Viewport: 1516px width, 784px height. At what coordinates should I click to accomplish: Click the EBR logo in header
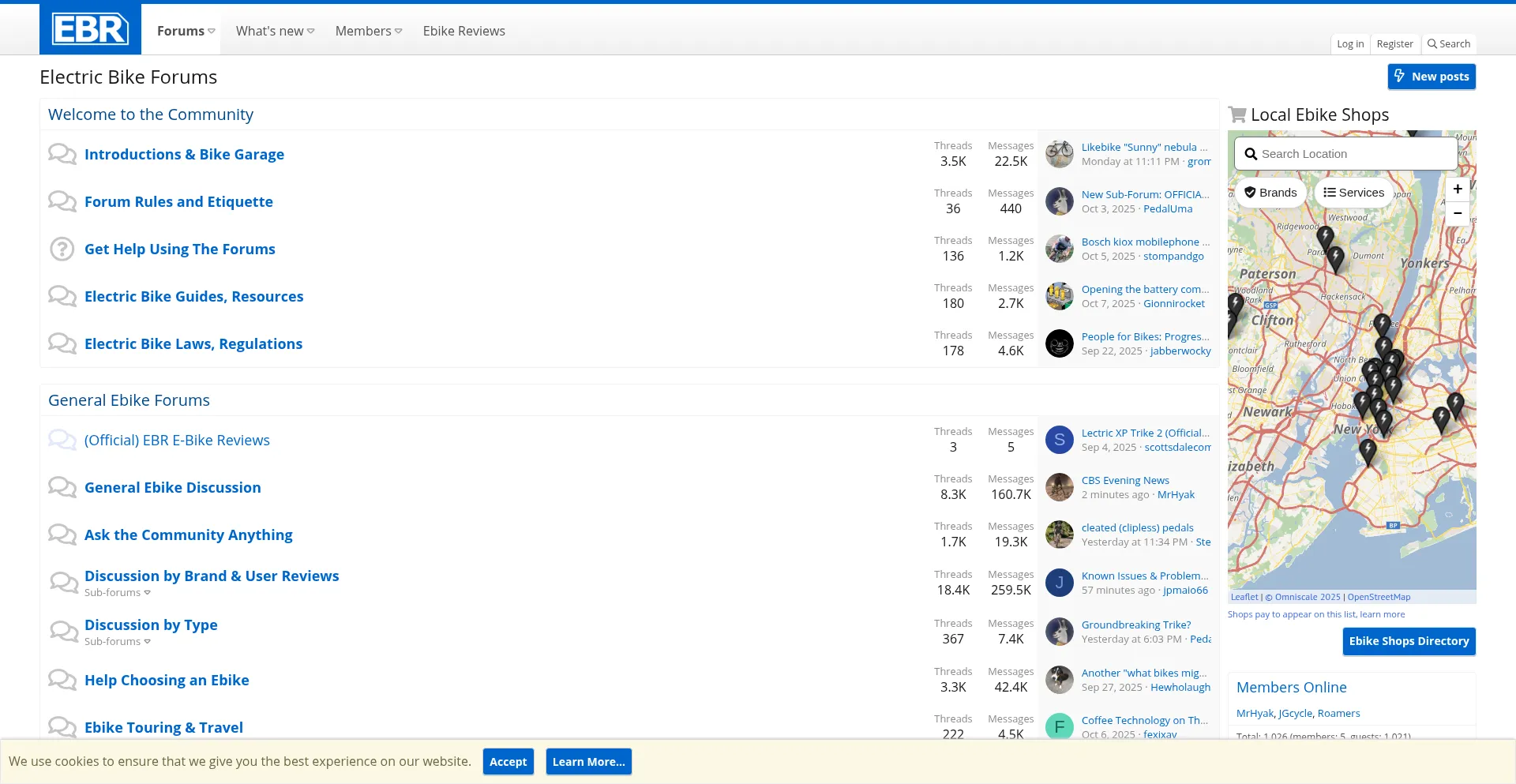(x=90, y=29)
